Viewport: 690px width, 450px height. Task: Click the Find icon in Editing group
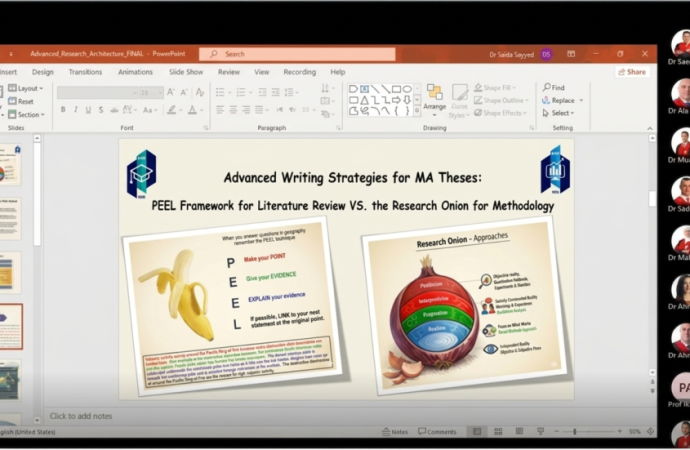pos(547,88)
